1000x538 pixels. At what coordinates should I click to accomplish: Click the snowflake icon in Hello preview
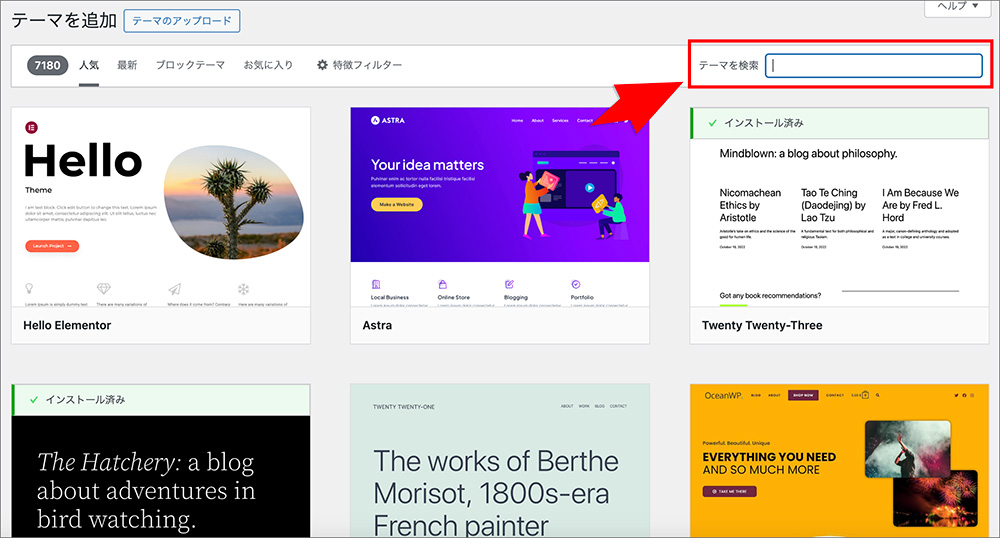coord(244,289)
